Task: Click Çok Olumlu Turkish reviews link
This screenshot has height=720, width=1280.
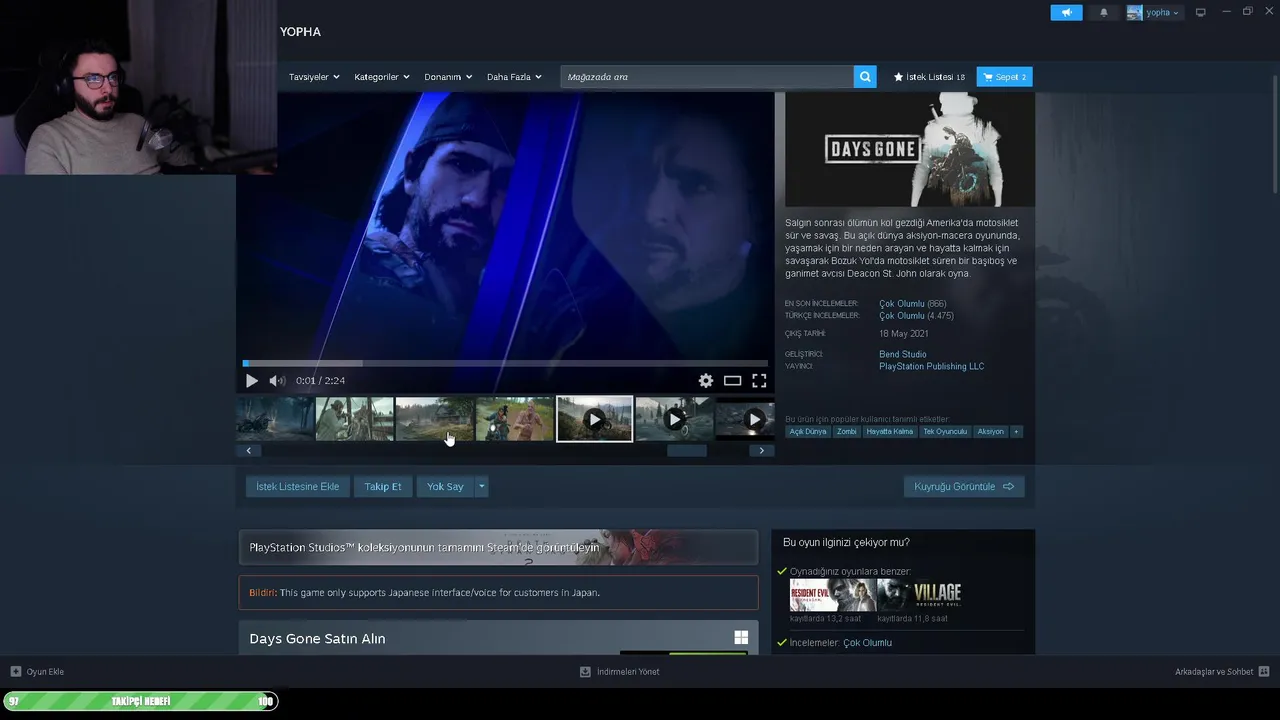Action: [902, 316]
